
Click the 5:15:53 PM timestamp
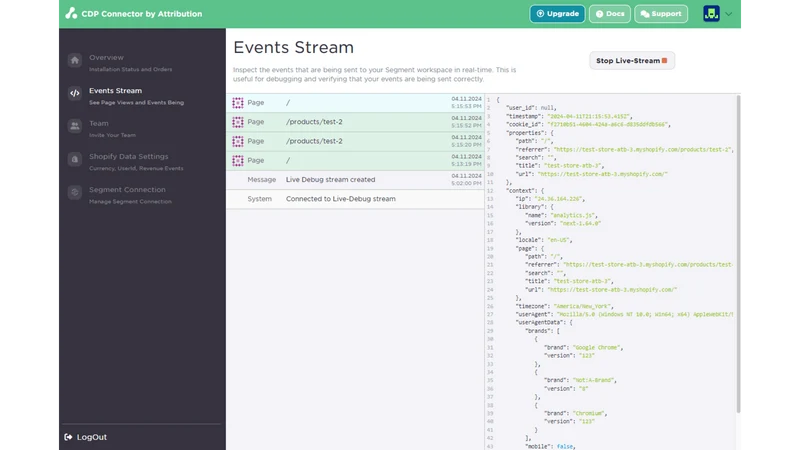click(466, 106)
